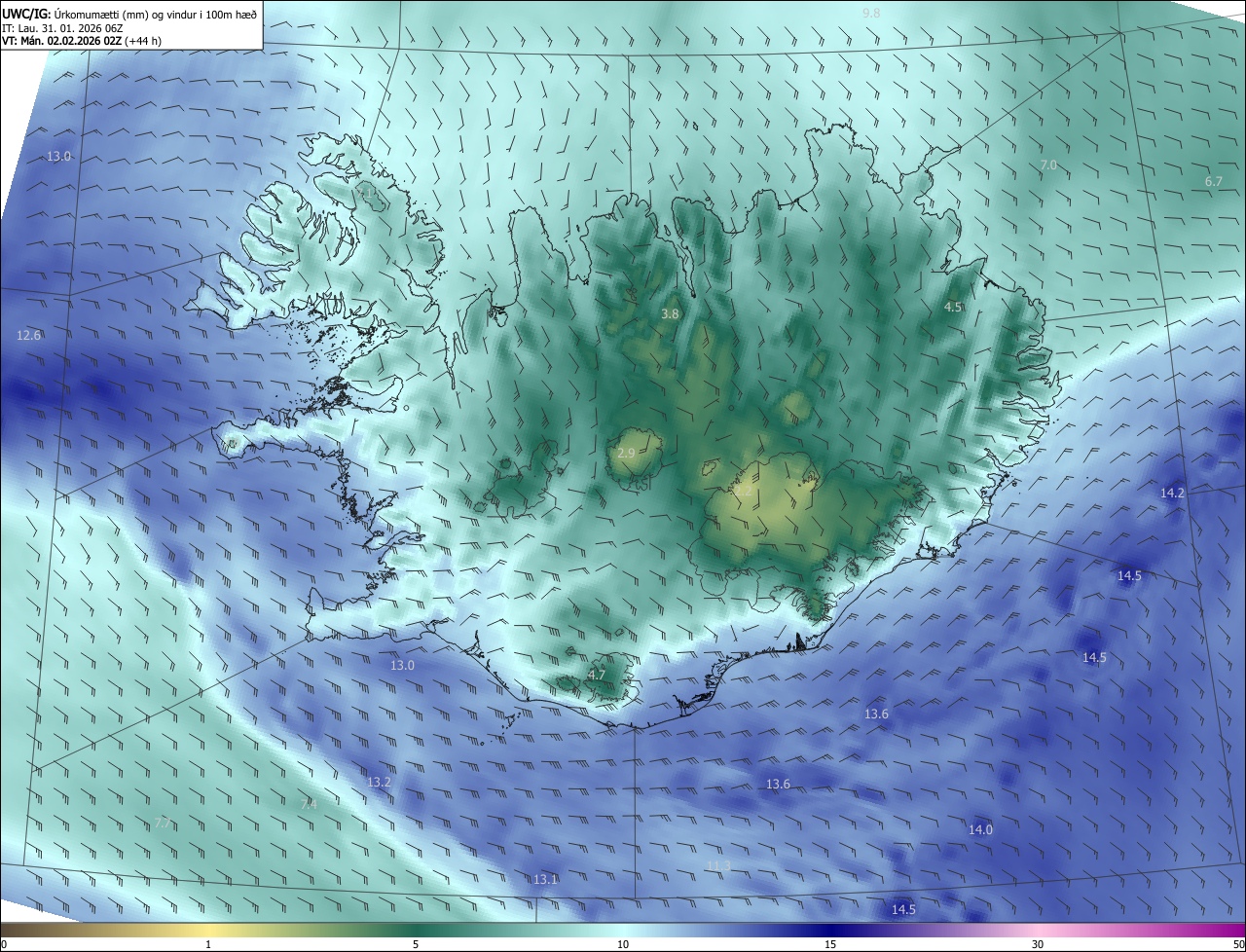Select the 7.0 map value

(1048, 165)
